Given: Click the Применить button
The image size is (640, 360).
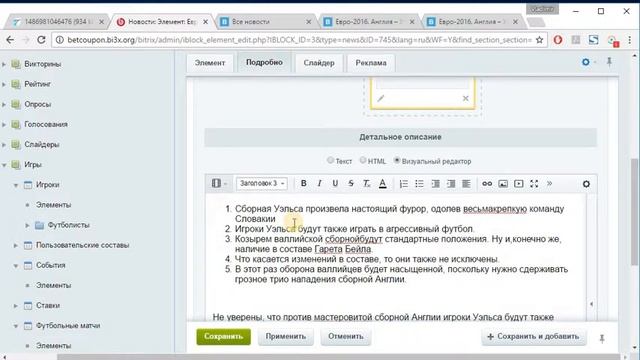Looking at the screenshot, I should pyautogui.click(x=286, y=336).
